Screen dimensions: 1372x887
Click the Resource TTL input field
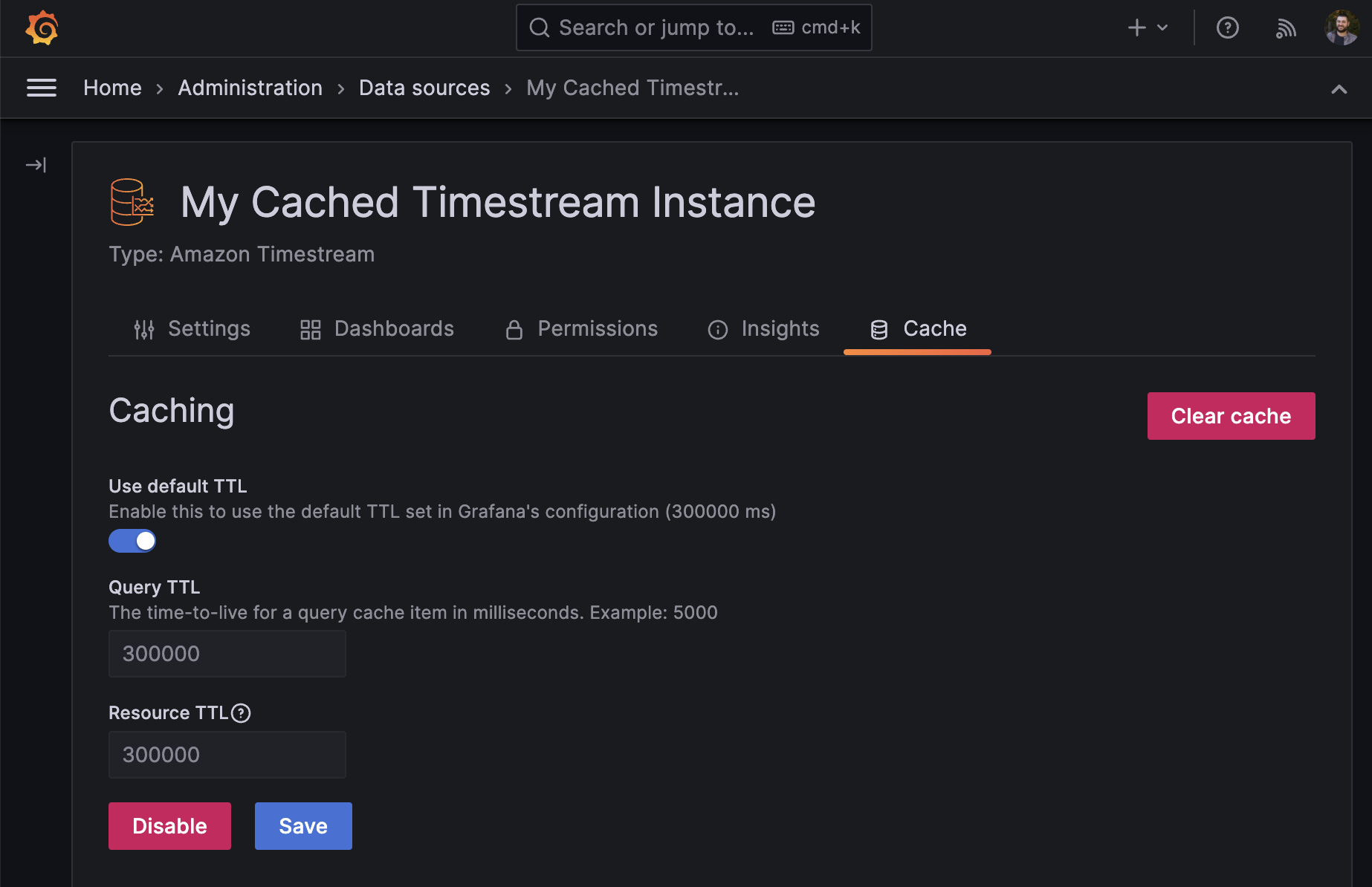click(227, 755)
